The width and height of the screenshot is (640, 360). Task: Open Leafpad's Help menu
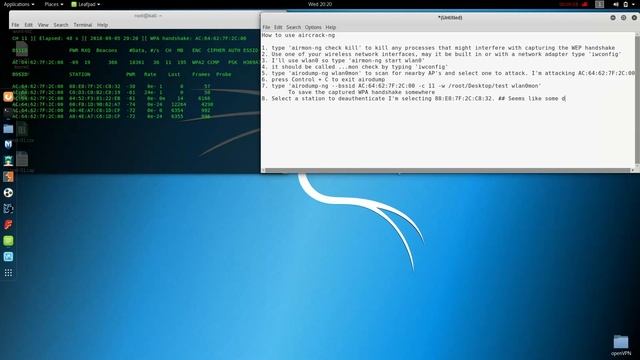[x=331, y=27]
